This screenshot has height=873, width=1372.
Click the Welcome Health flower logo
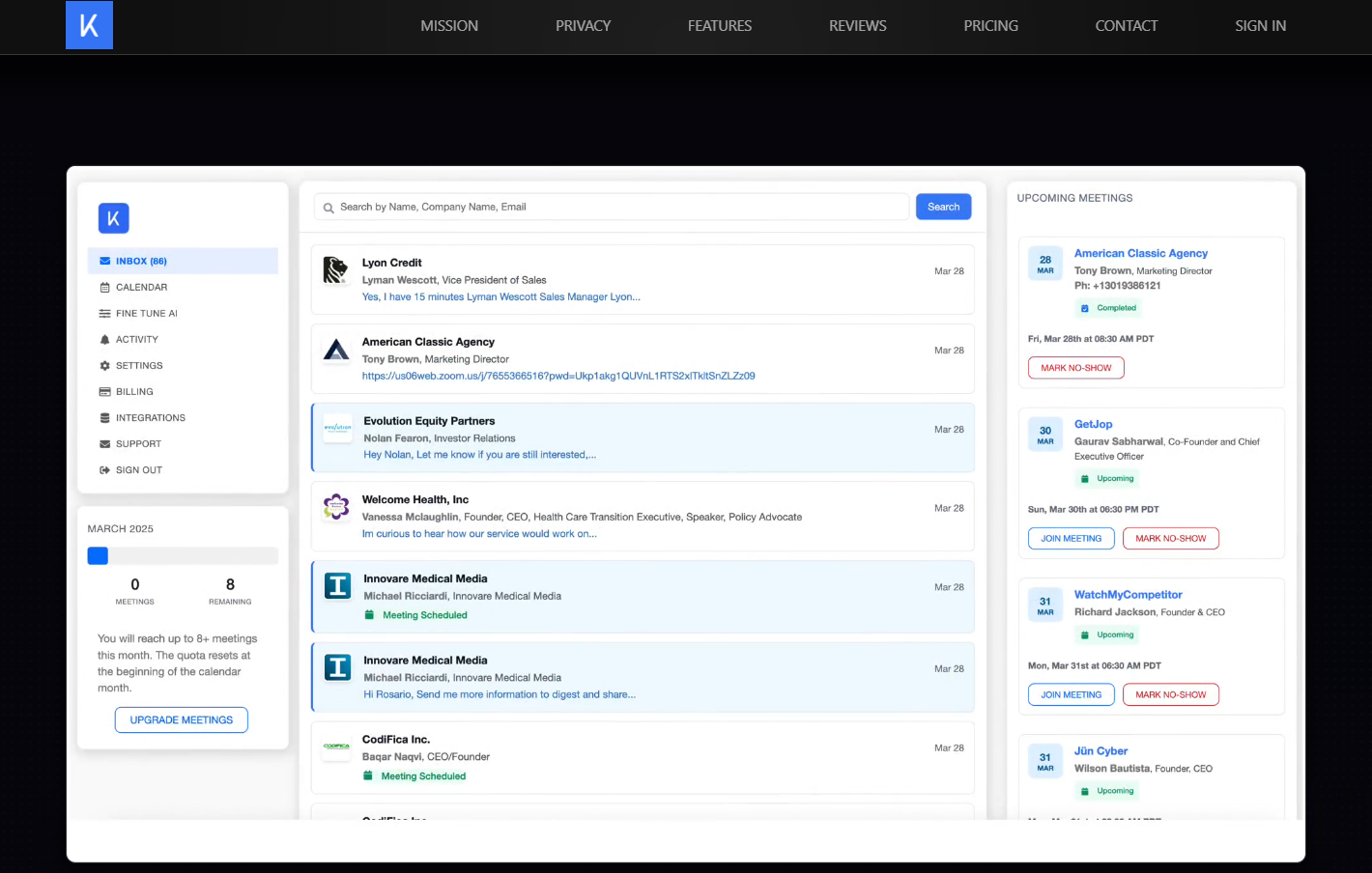pyautogui.click(x=336, y=506)
